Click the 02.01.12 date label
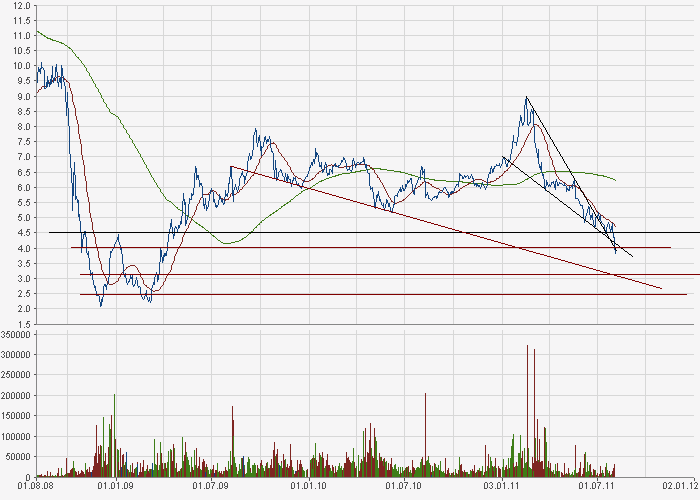Screen dimensions: 700x500 coord(680,485)
